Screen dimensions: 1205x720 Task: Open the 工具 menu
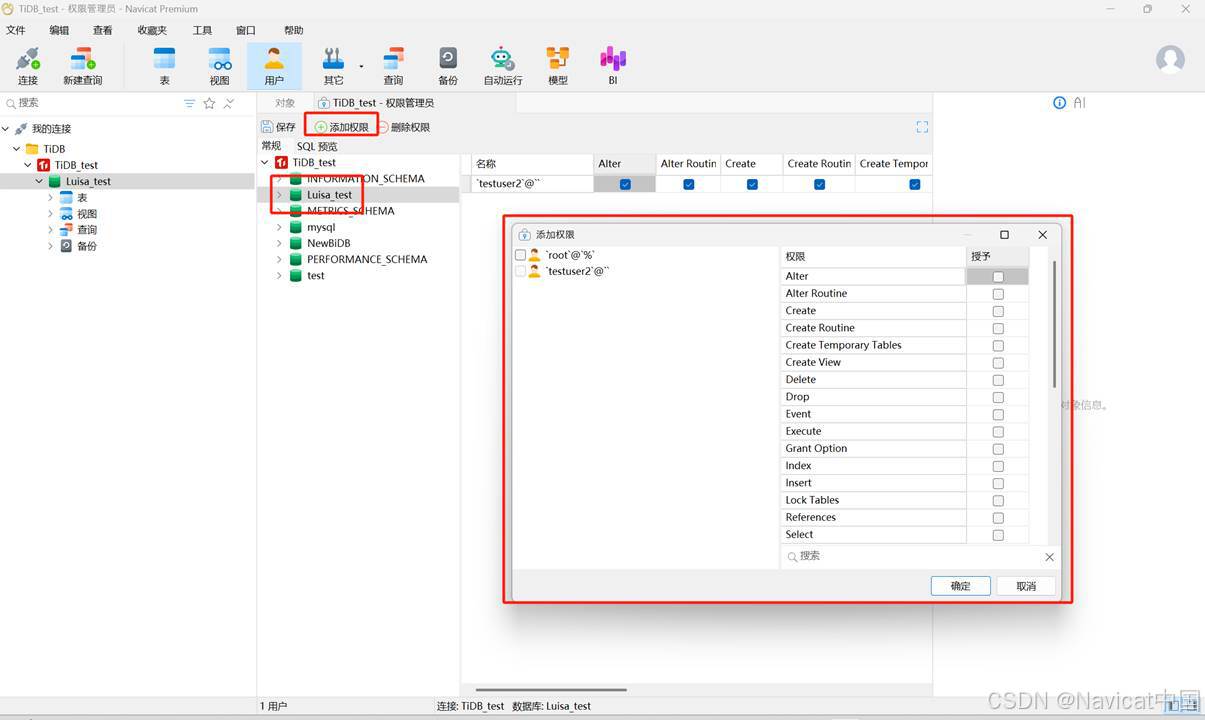(x=202, y=31)
